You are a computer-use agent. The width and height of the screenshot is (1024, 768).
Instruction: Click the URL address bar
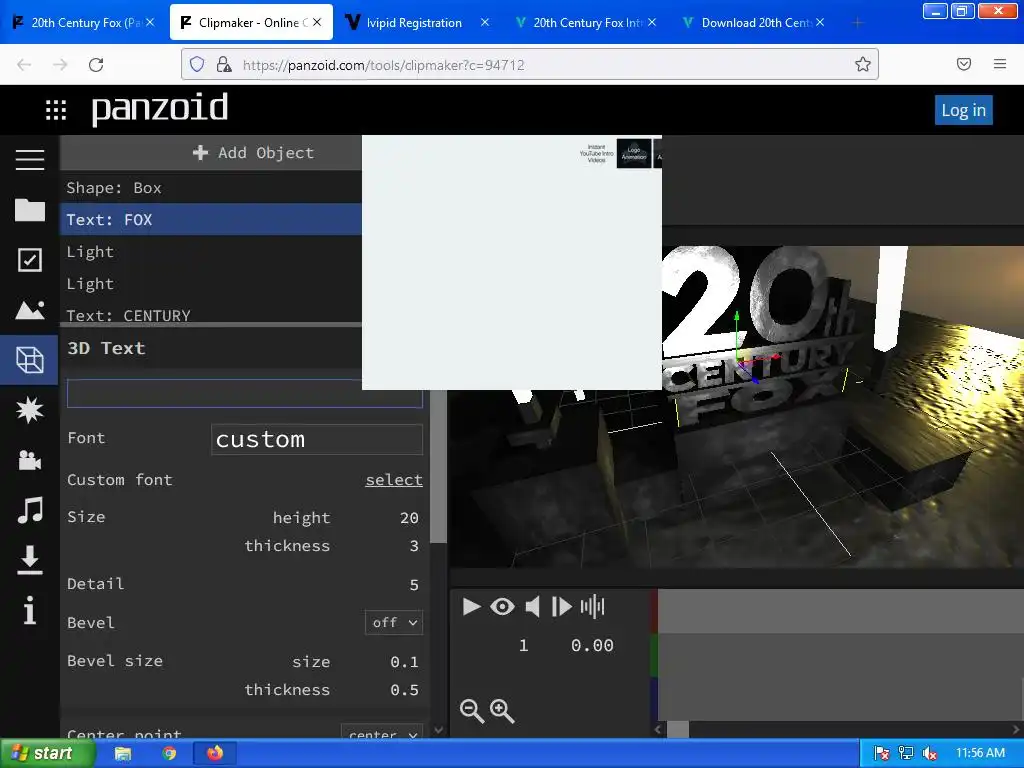530,64
